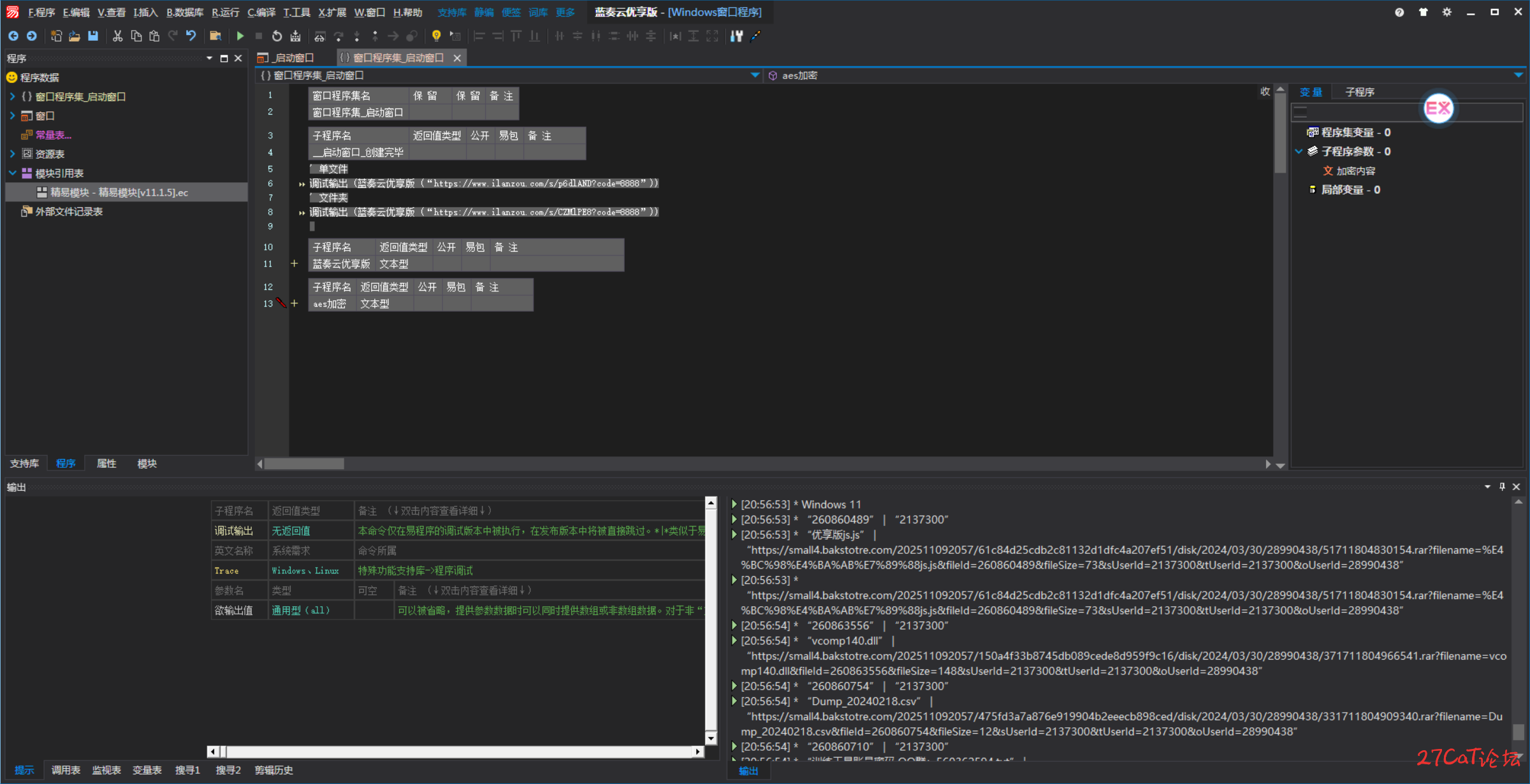Screen dimensions: 1530x784
Task: Toggle the 收 collapse button in editor
Action: point(1265,92)
